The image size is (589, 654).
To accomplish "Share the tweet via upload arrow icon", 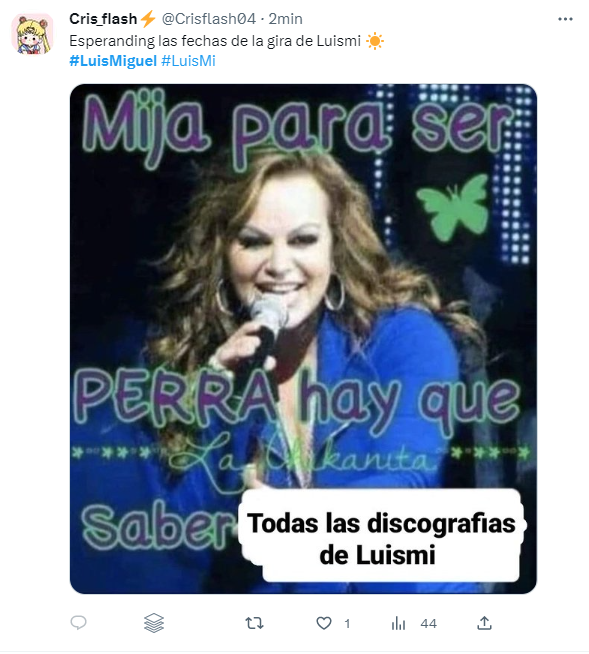I will [484, 623].
